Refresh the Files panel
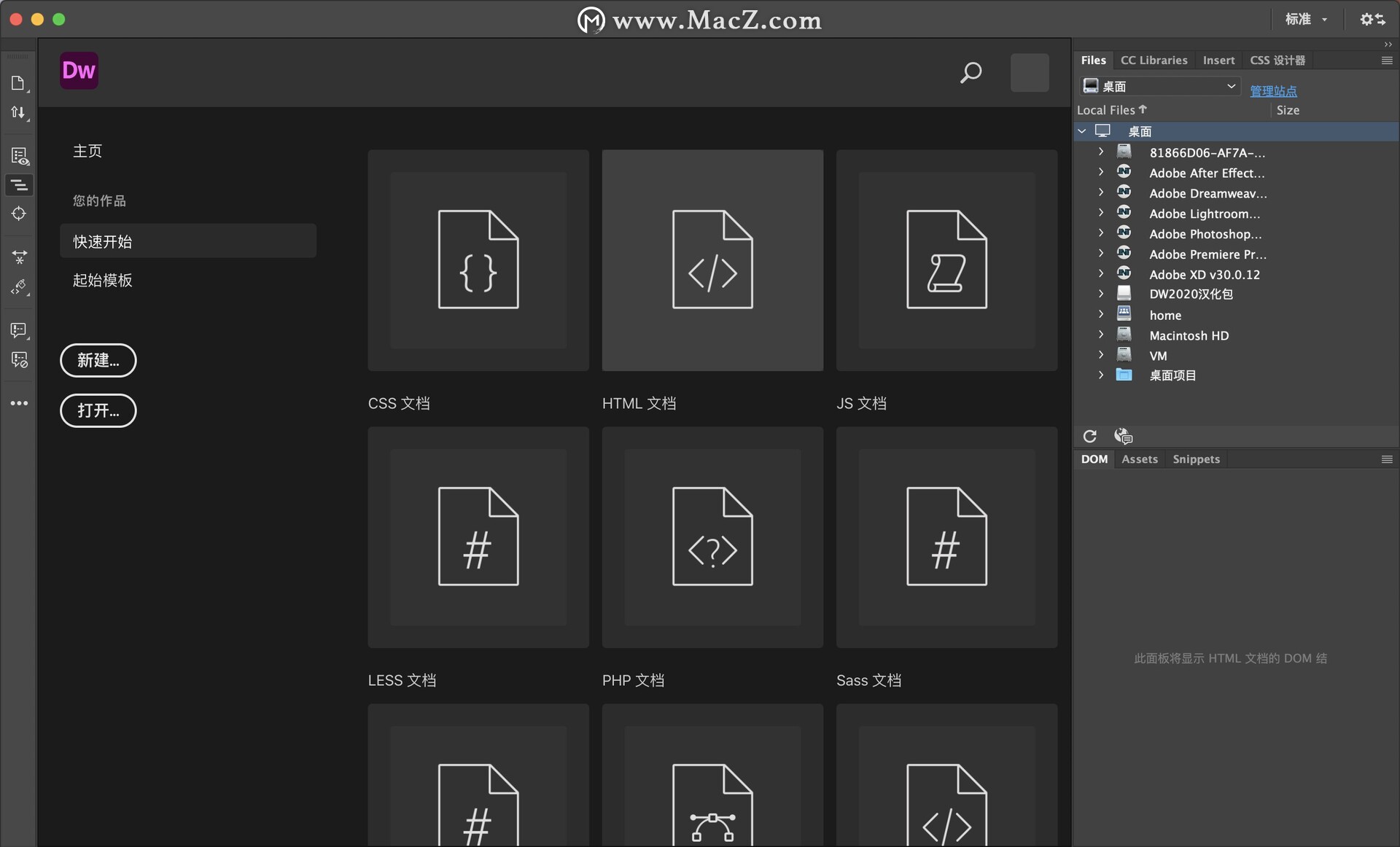 (x=1089, y=436)
